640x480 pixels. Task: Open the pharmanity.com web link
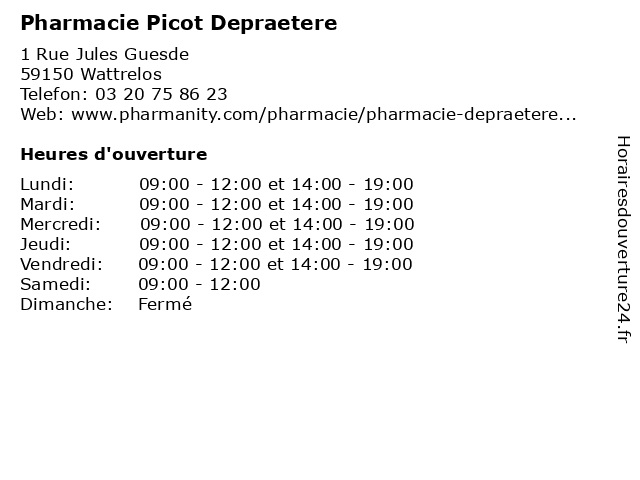click(x=324, y=114)
